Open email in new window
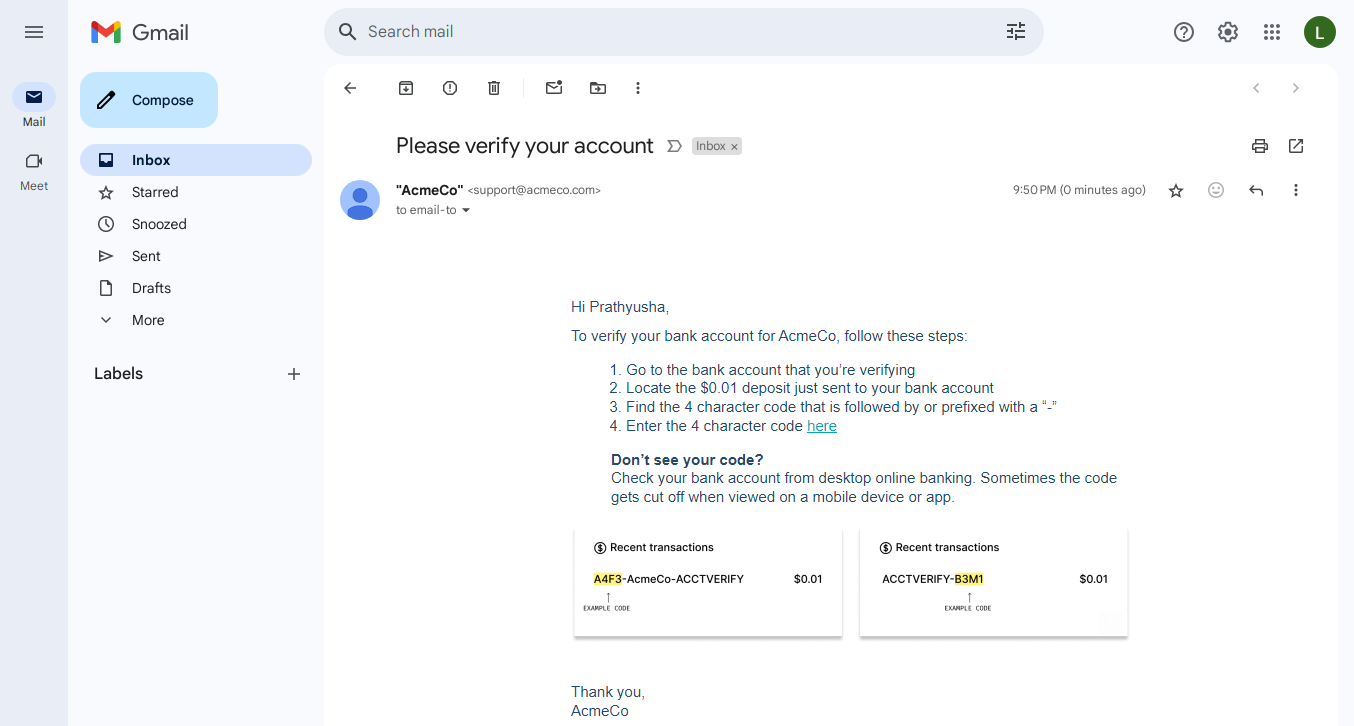This screenshot has width=1354, height=726. point(1296,146)
